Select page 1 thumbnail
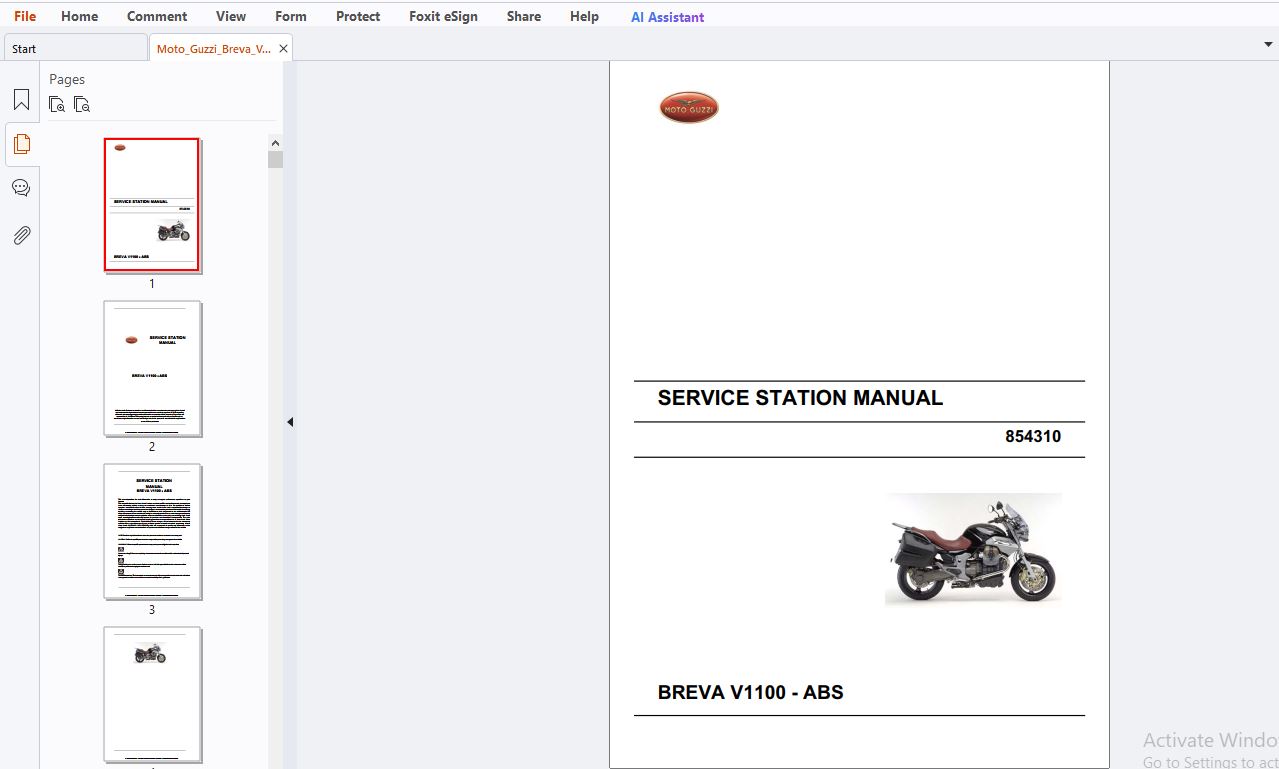Image resolution: width=1279 pixels, height=769 pixels. click(x=152, y=205)
